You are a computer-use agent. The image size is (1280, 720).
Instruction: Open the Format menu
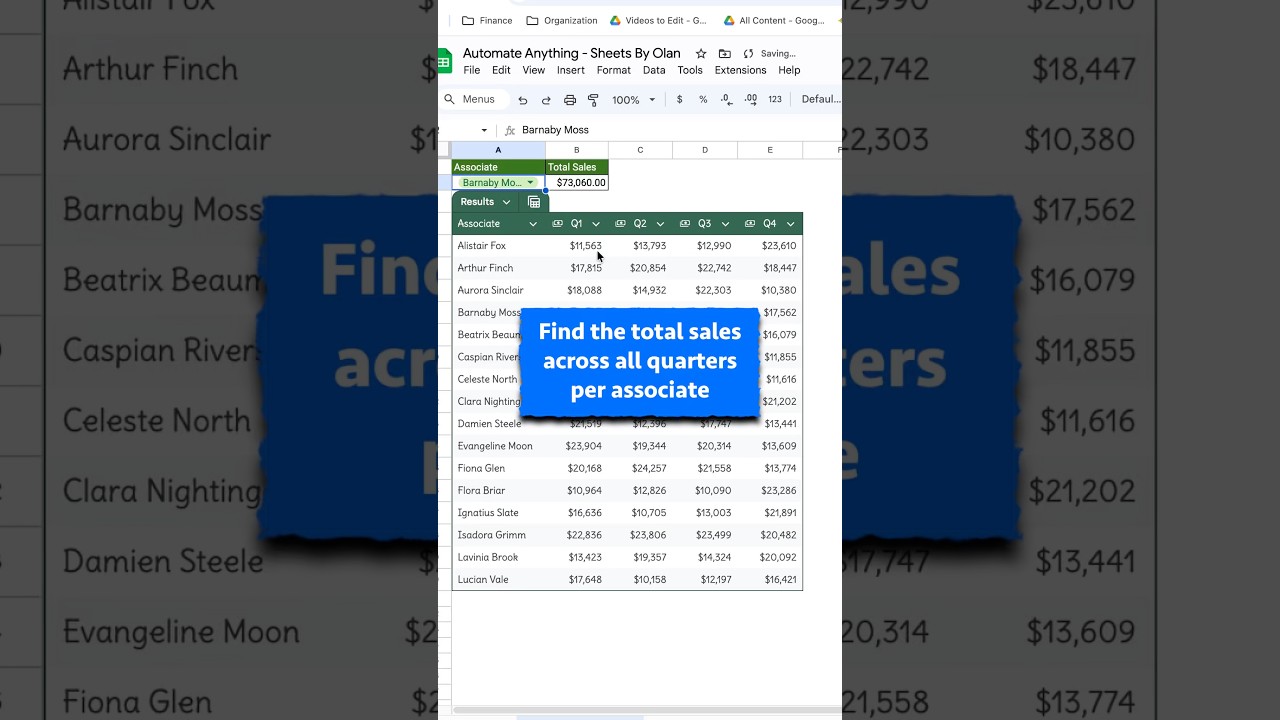tap(614, 70)
